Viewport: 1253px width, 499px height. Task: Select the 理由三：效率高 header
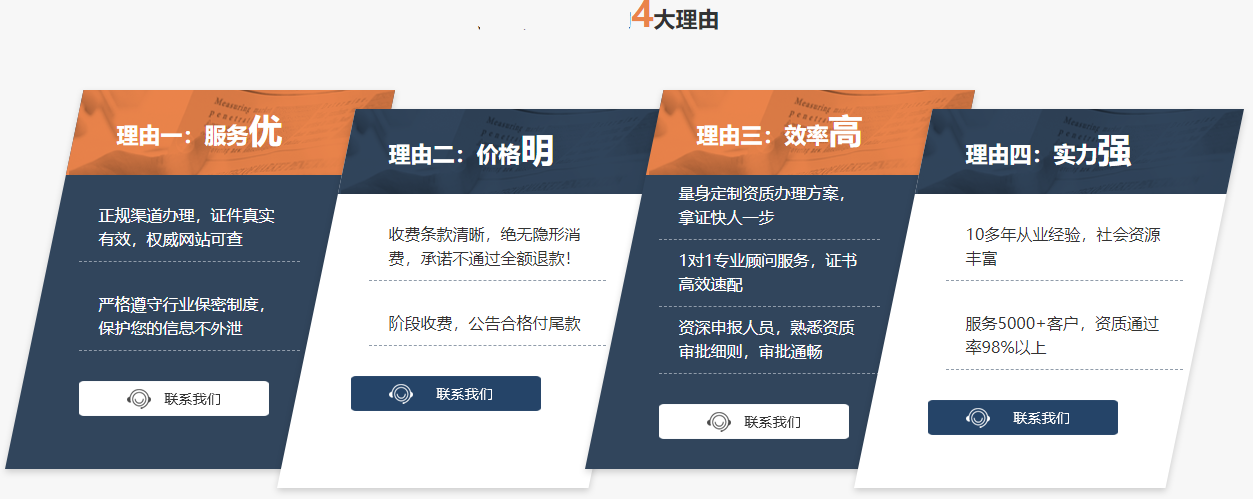click(778, 134)
